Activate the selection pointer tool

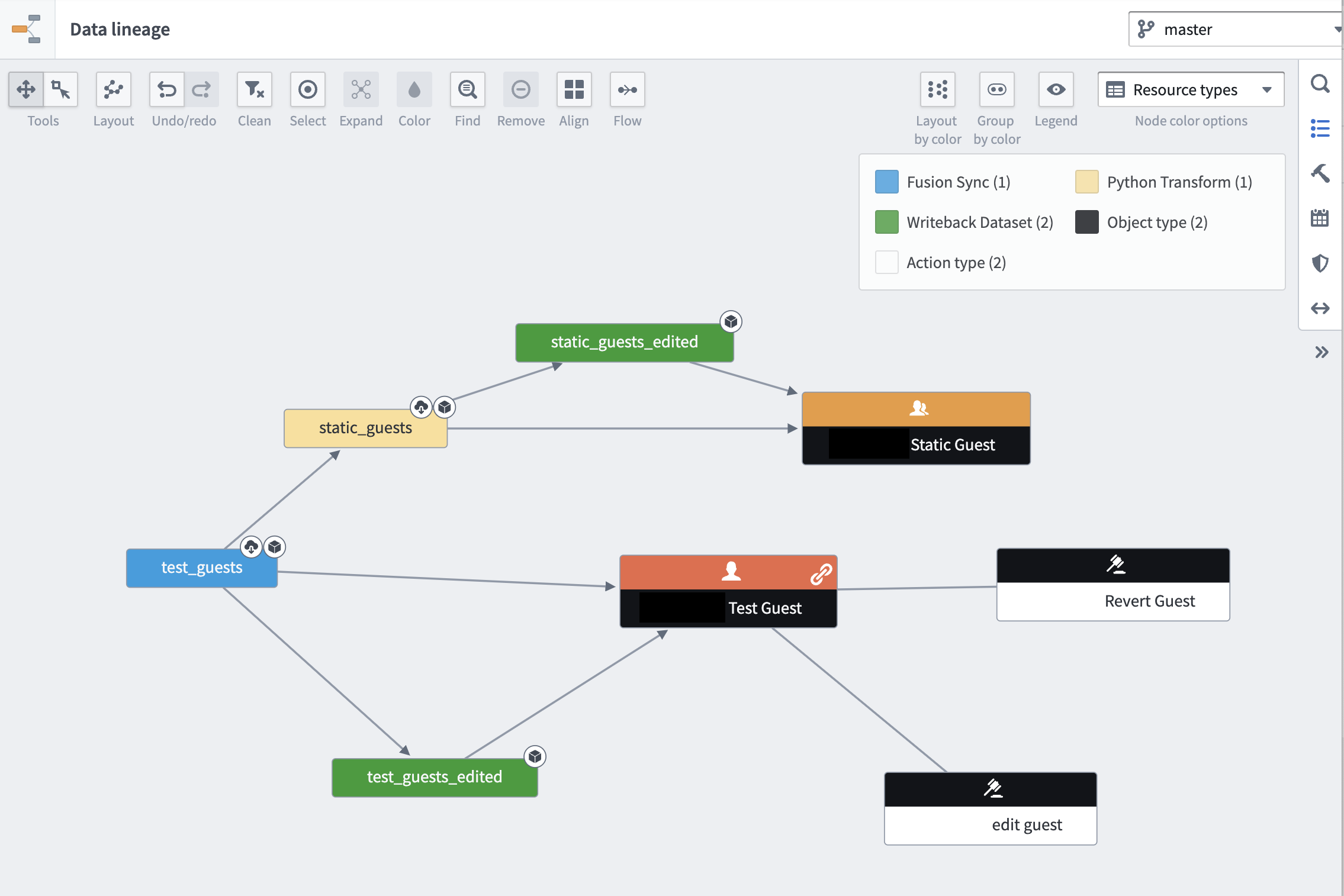pos(60,90)
